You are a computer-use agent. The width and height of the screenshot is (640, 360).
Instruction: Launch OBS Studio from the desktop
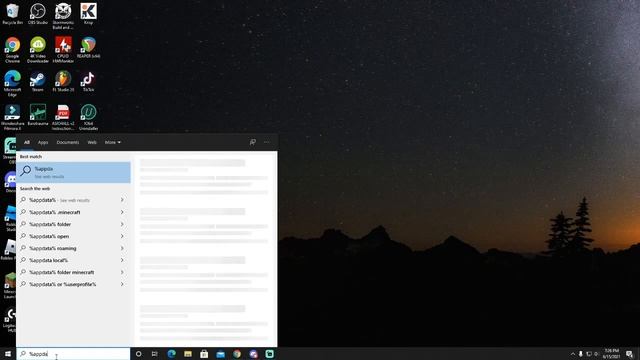point(38,14)
